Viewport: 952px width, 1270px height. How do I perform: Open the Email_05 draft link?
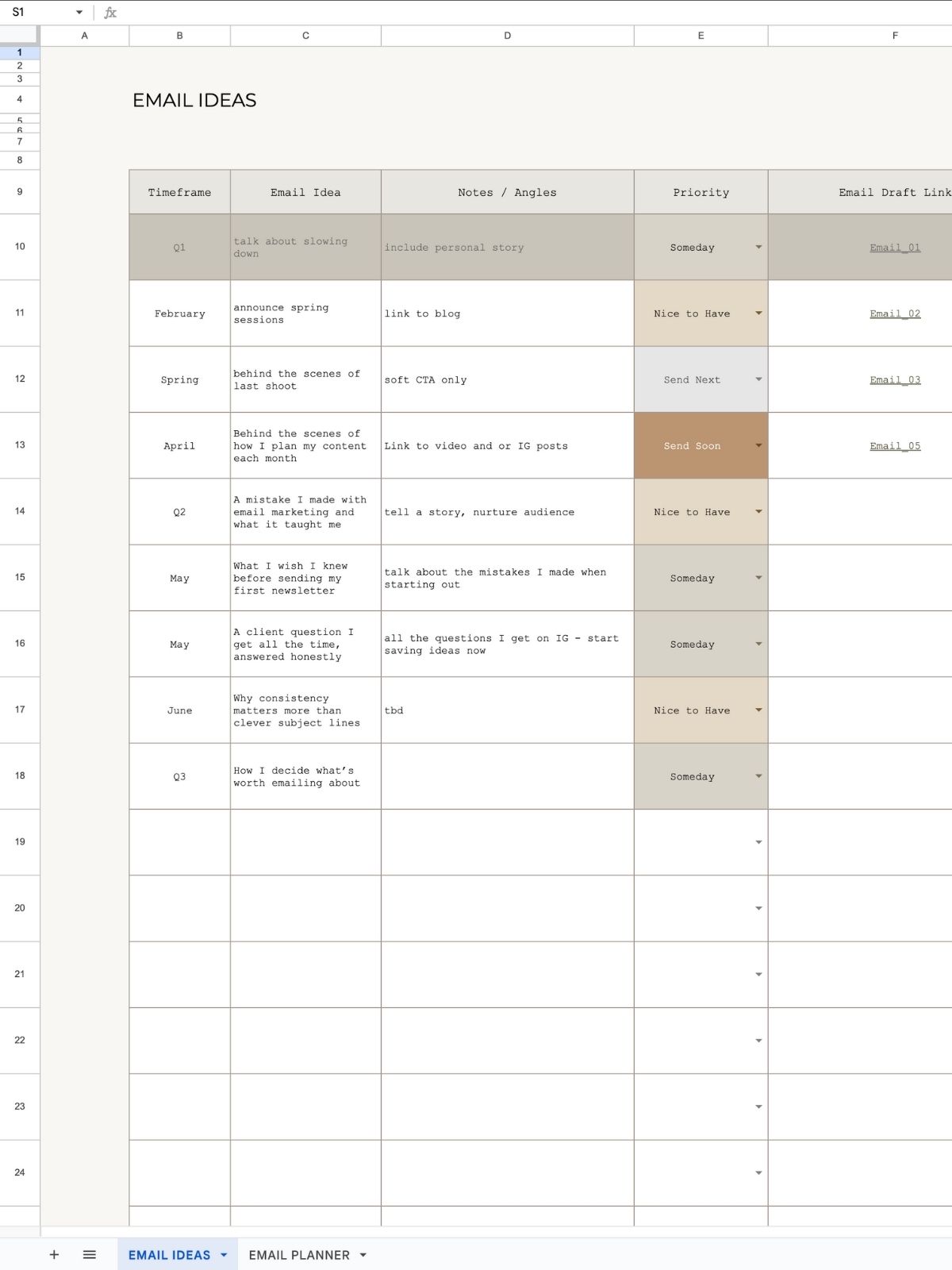[894, 446]
